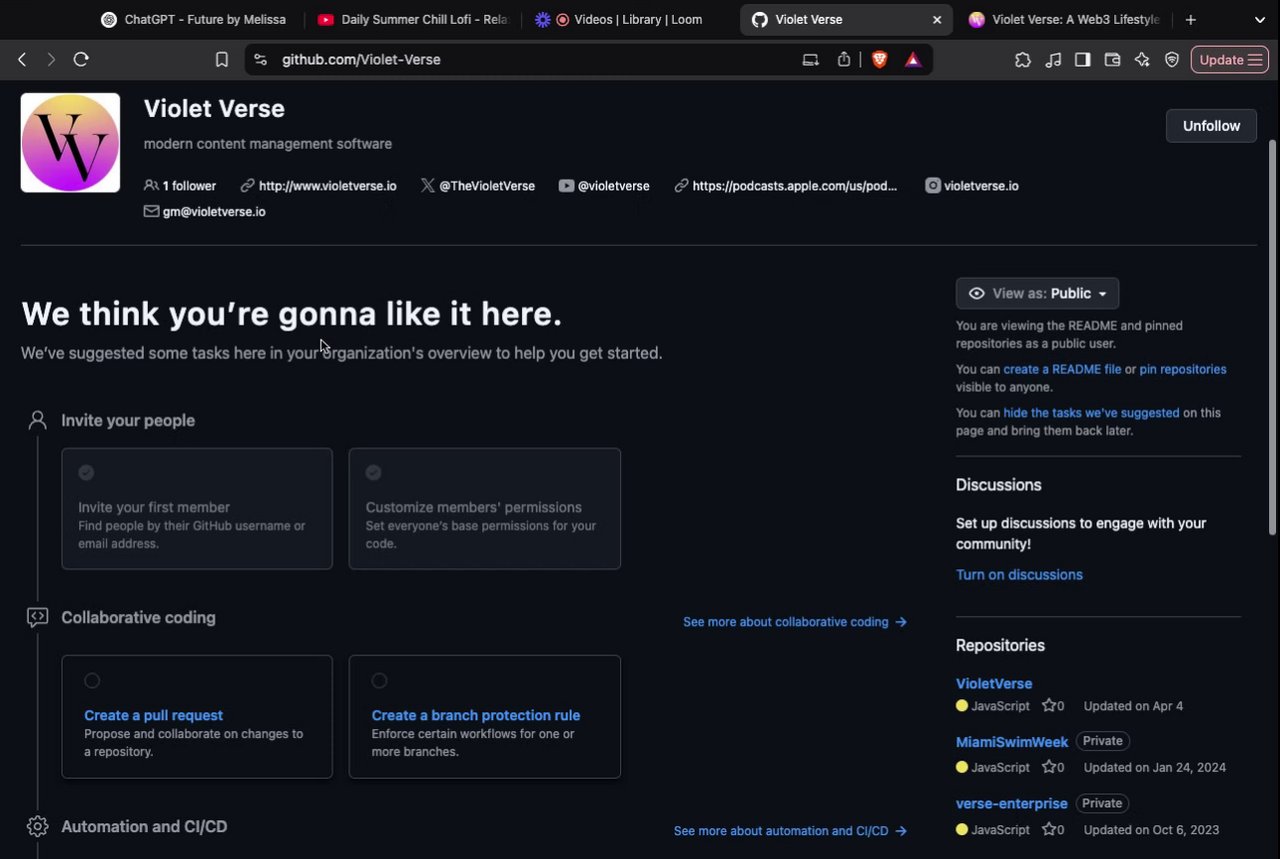Click the page vertical scrollbar
The height and width of the screenshot is (859, 1280).
click(1272, 337)
